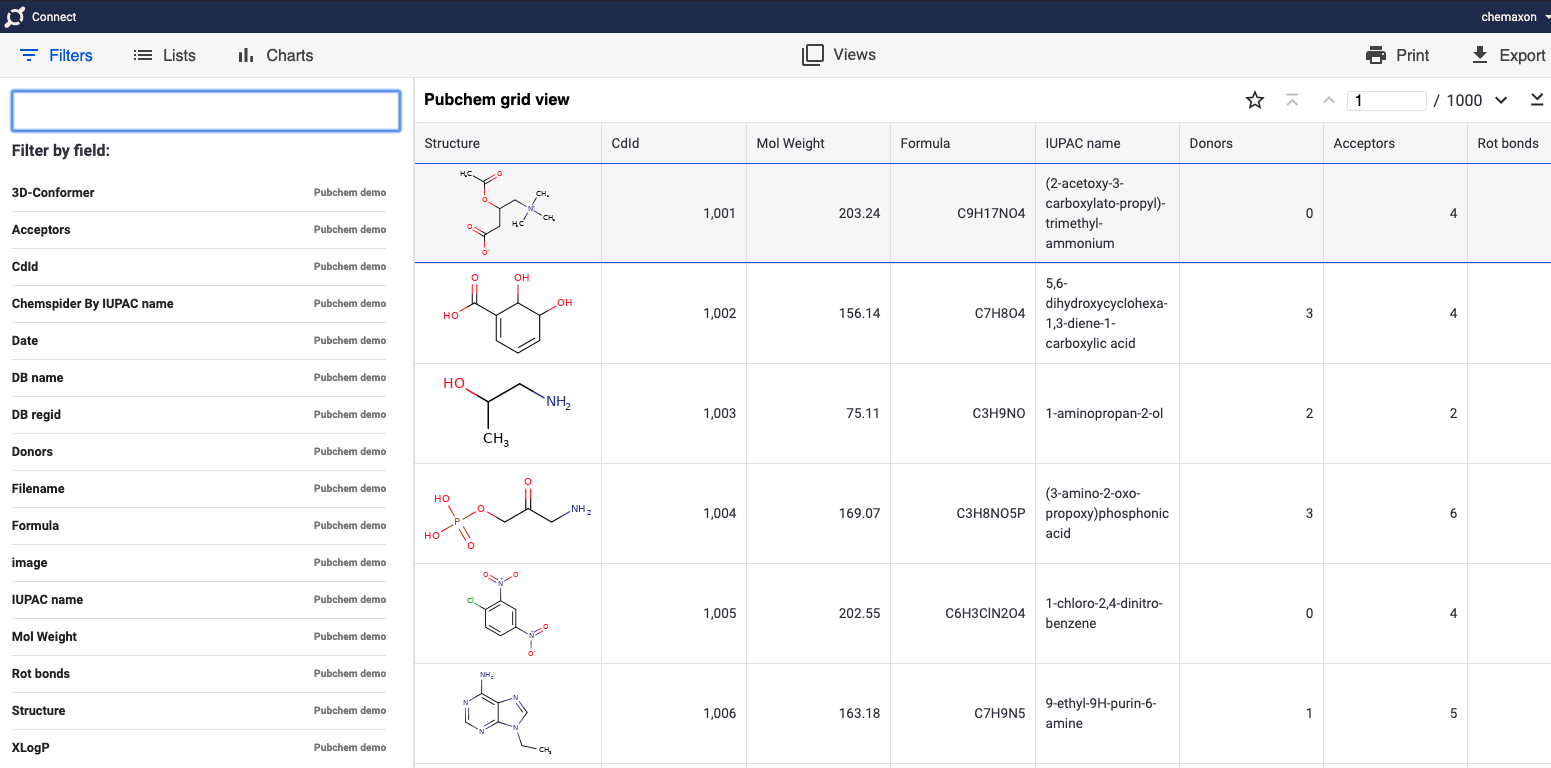Select the Date filter field
This screenshot has height=768, width=1551.
(x=199, y=341)
